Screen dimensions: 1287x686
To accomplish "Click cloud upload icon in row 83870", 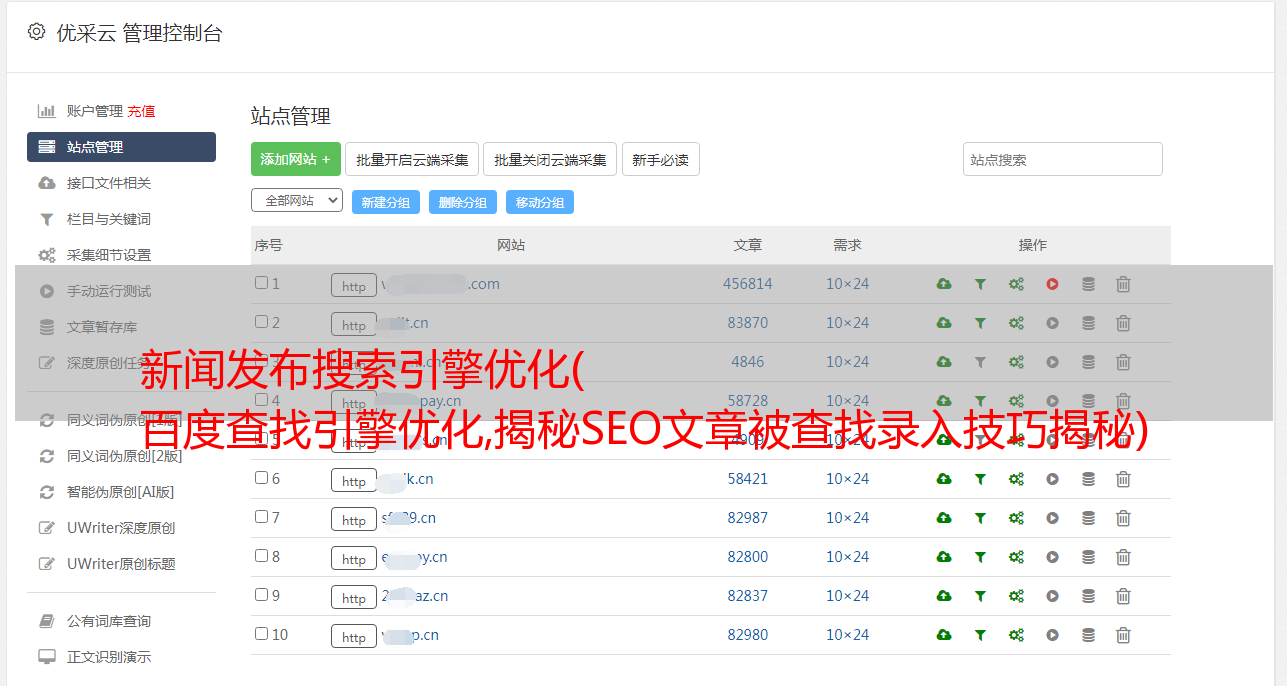I will pos(944,323).
